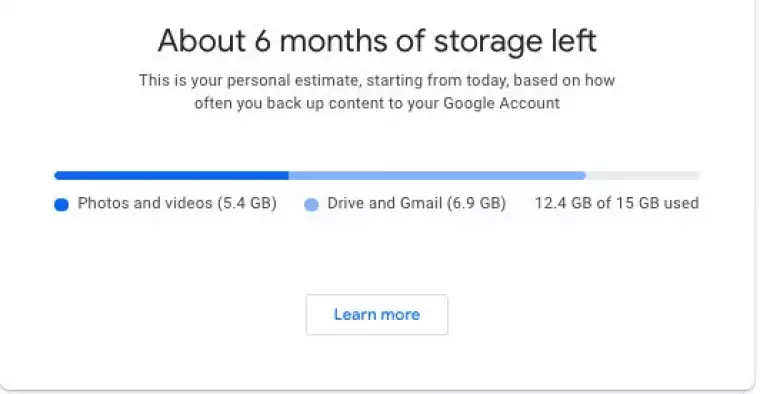Click the 12.4 GB of 15 GB used text
760x394 pixels.
click(617, 203)
